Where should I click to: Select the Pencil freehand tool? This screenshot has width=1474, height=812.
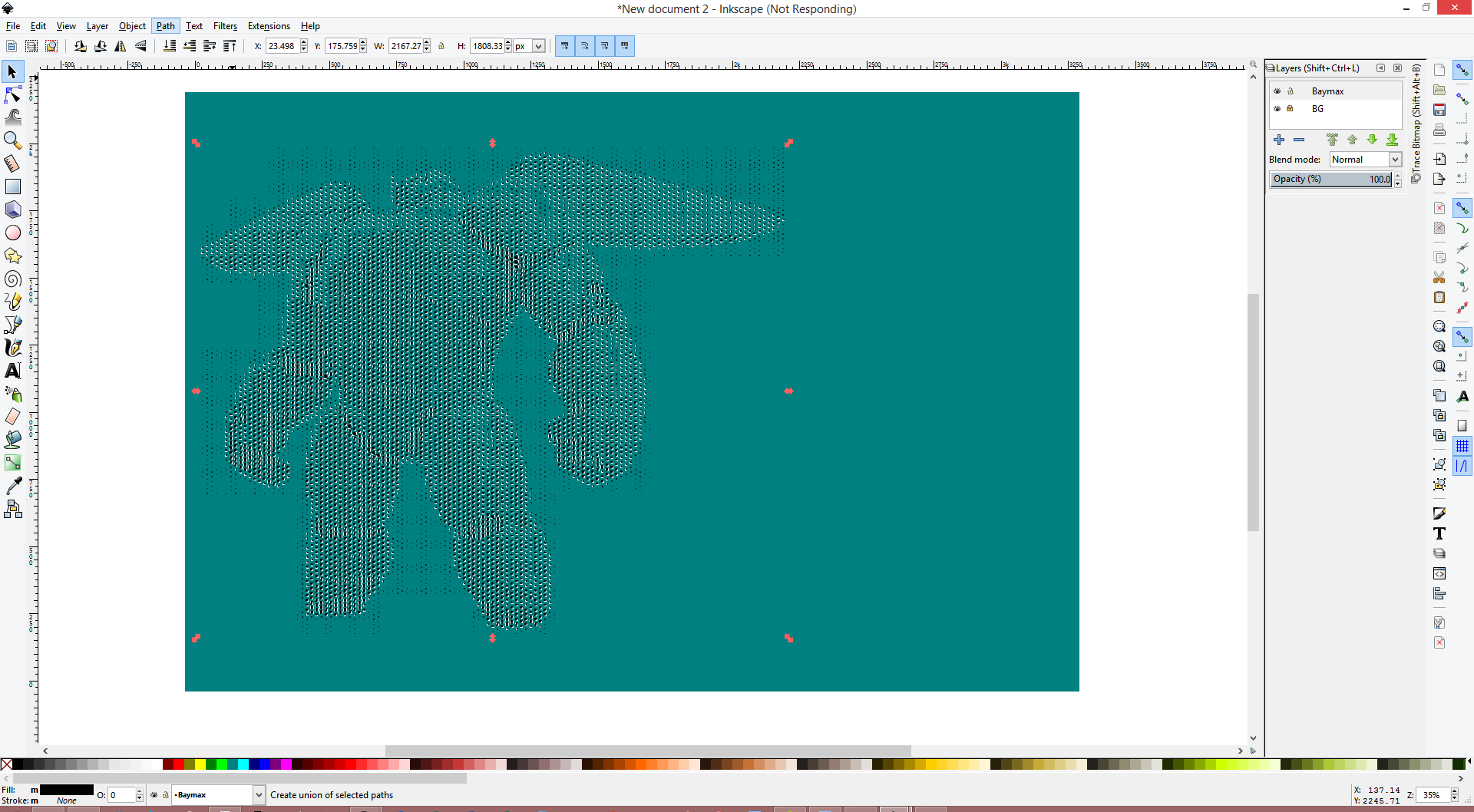coord(13,302)
